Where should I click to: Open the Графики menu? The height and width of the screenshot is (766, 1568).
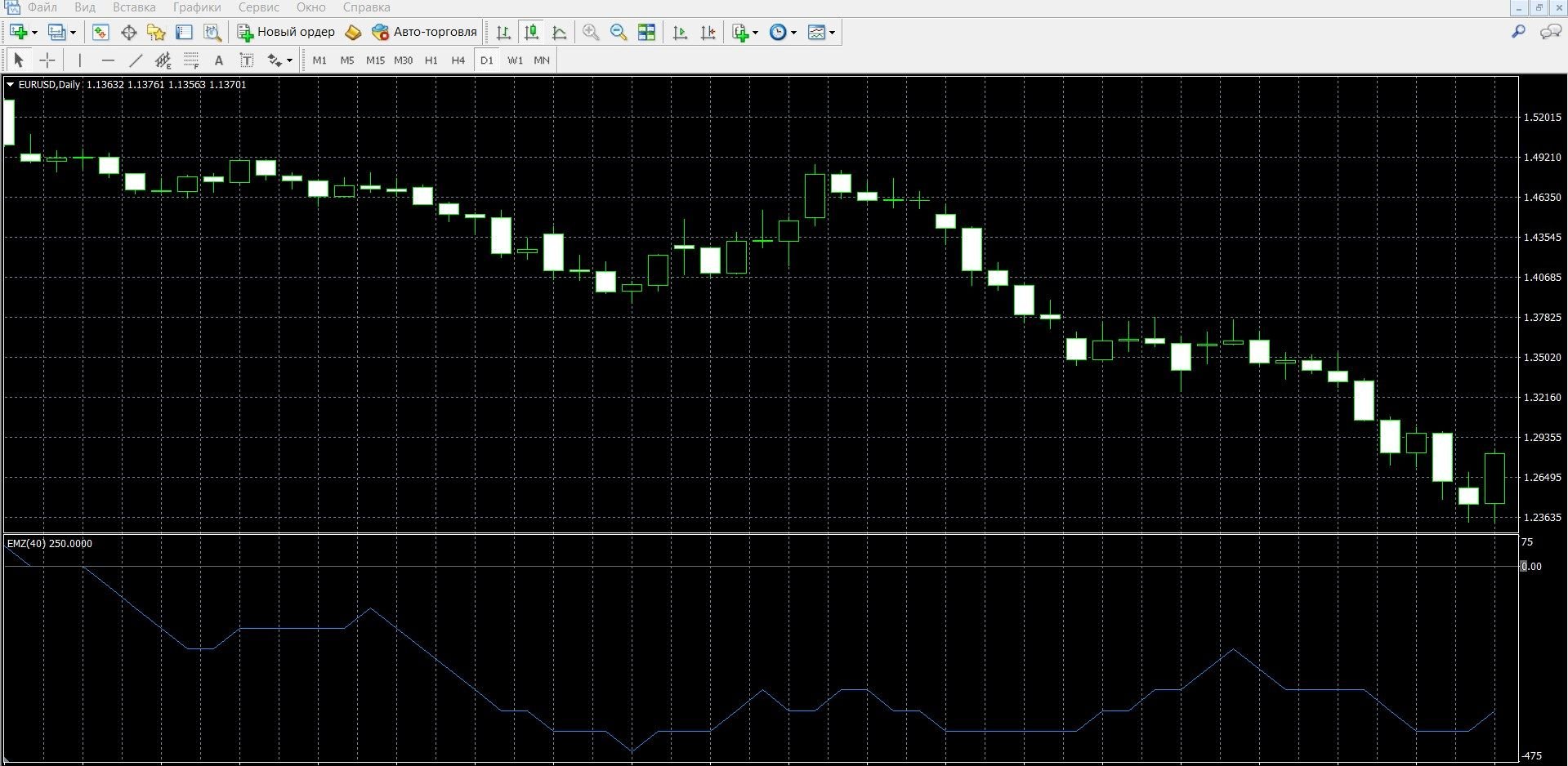[x=197, y=7]
